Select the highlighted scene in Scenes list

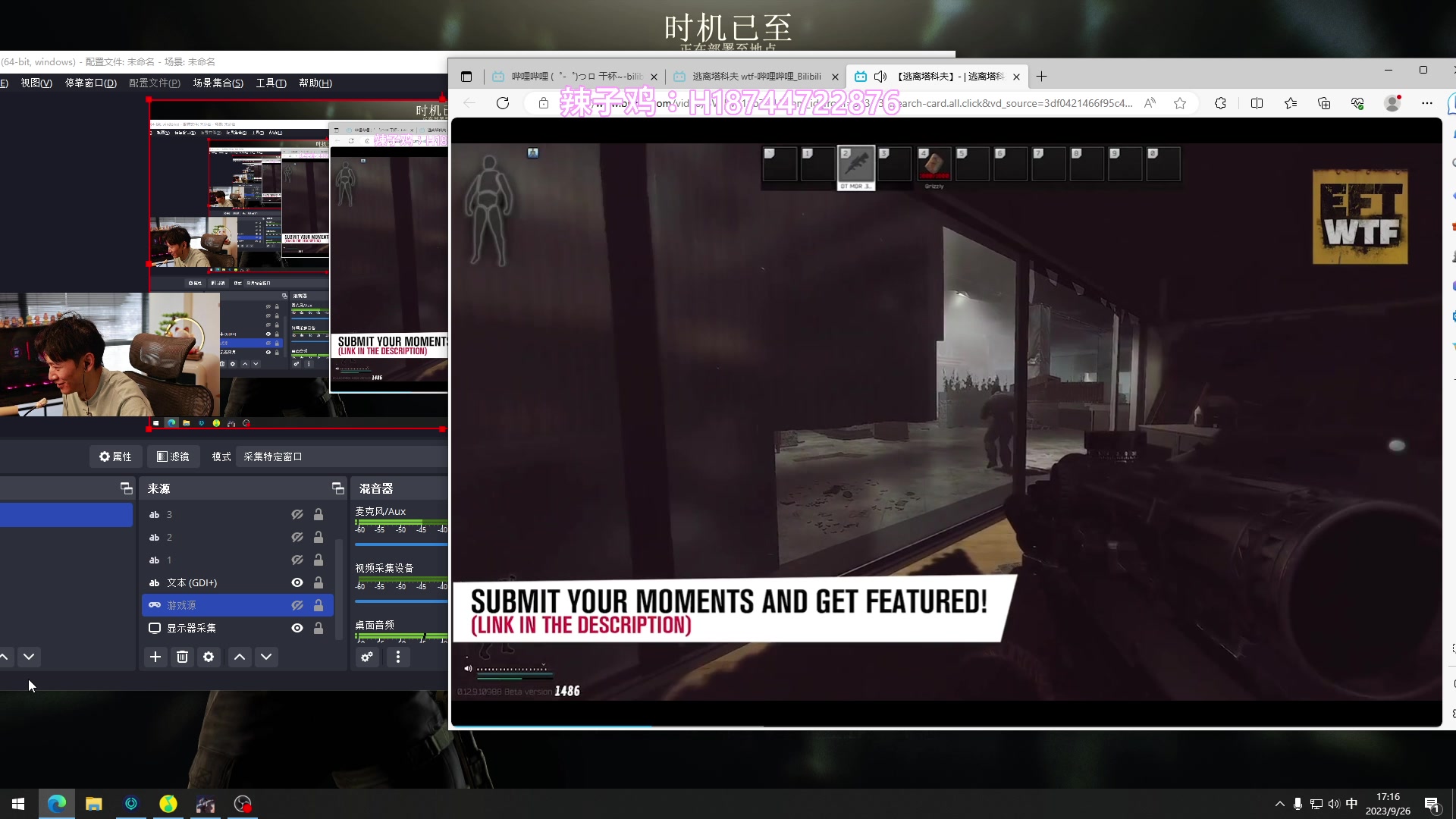[x=66, y=515]
